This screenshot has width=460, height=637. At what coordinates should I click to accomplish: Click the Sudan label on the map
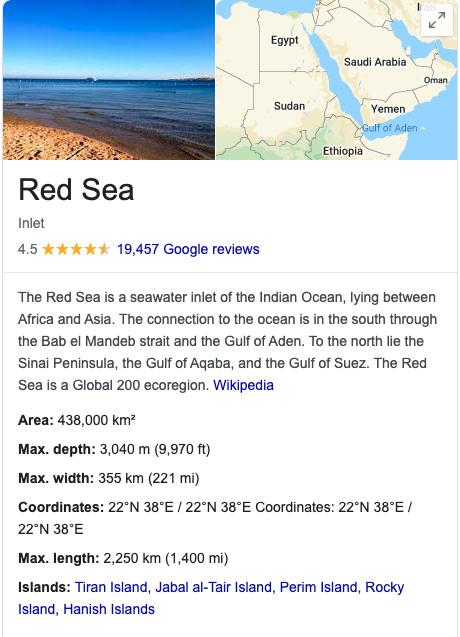click(289, 106)
